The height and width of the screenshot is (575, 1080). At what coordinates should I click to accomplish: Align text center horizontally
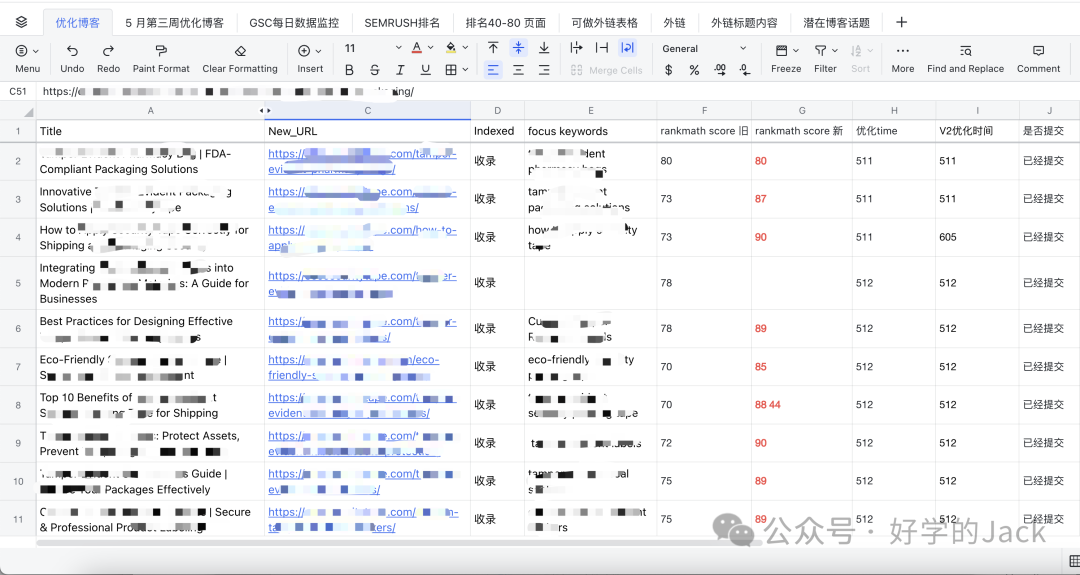tap(519, 70)
